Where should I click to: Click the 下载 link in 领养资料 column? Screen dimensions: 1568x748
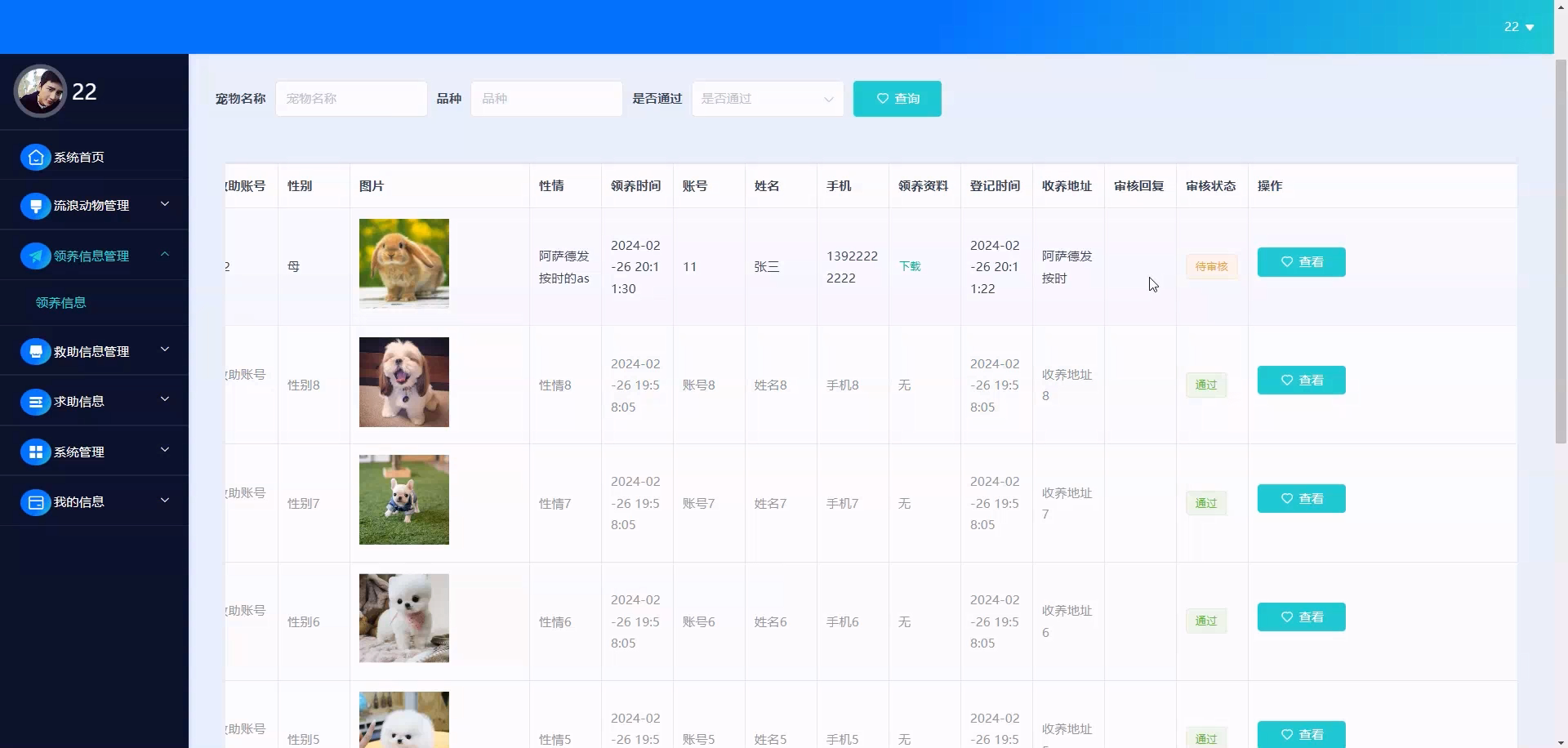pyautogui.click(x=910, y=267)
